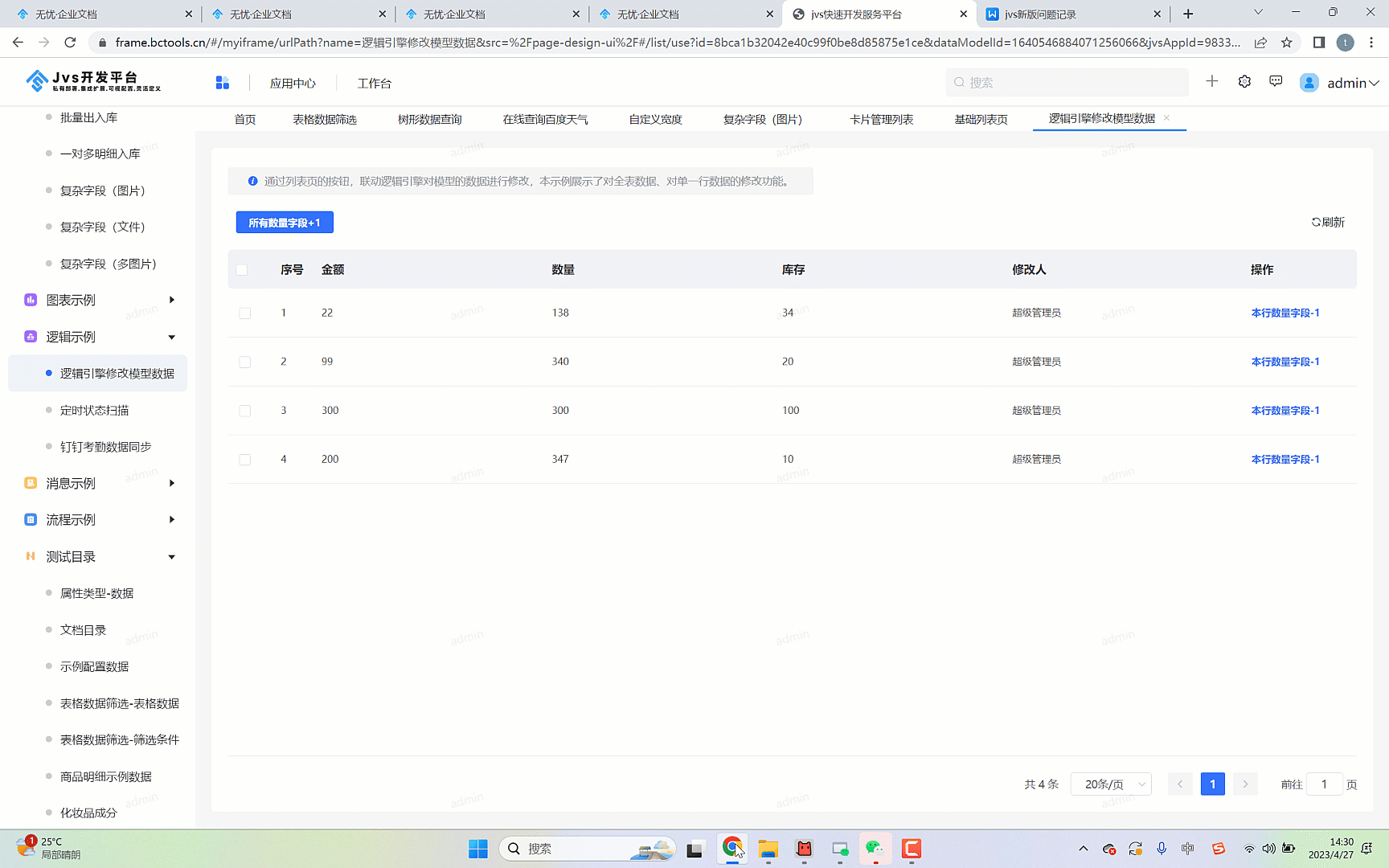The image size is (1389, 868).
Task: Click the 前往 page number input field
Action: click(1323, 784)
